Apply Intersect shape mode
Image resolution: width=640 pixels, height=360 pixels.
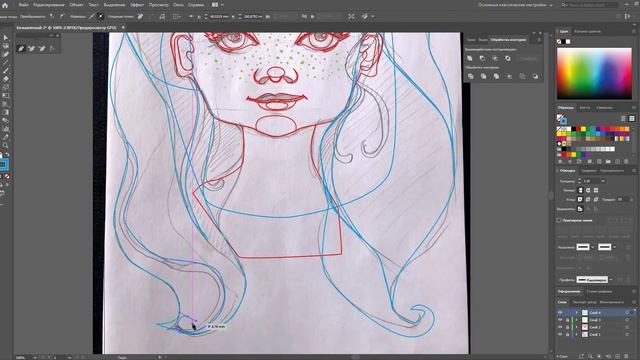tap(495, 58)
